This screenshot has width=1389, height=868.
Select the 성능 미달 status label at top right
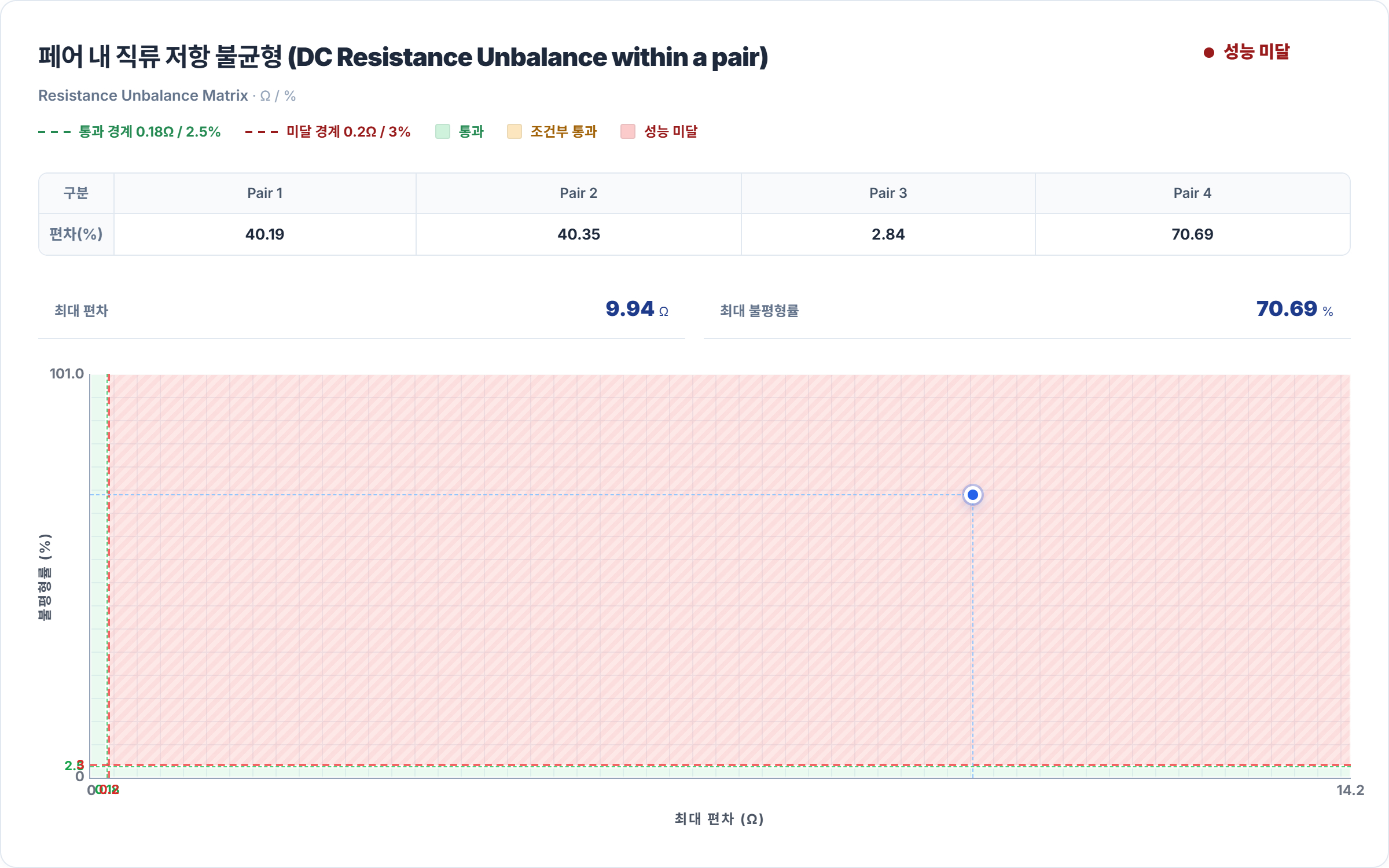1256,52
